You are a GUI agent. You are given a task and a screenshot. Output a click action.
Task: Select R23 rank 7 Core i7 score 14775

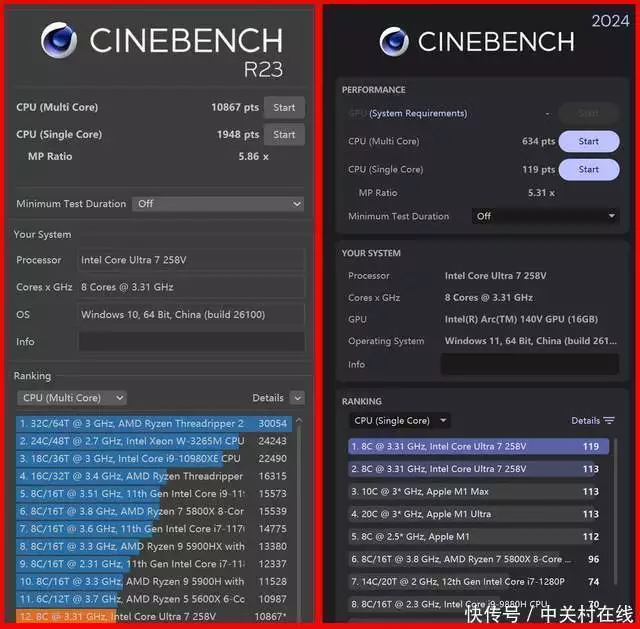click(154, 529)
